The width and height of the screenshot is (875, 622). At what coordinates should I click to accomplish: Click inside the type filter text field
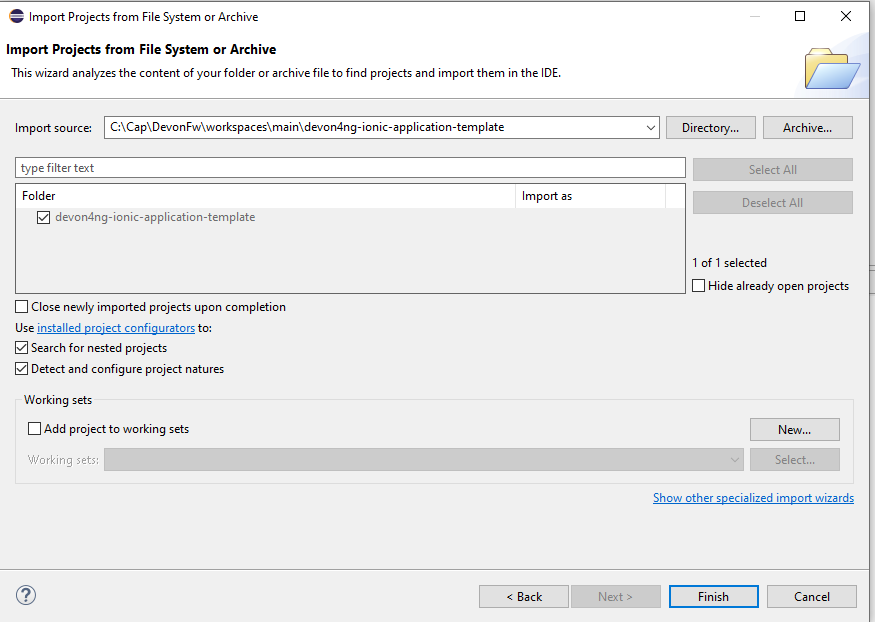(x=350, y=168)
